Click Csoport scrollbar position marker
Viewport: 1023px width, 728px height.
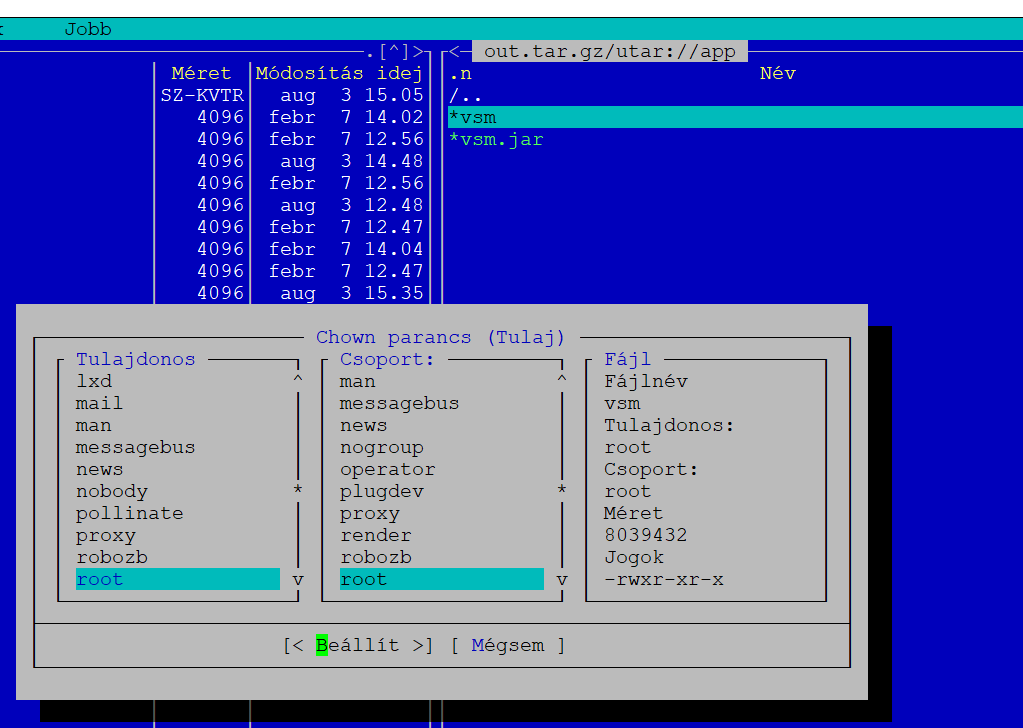[x=562, y=489]
